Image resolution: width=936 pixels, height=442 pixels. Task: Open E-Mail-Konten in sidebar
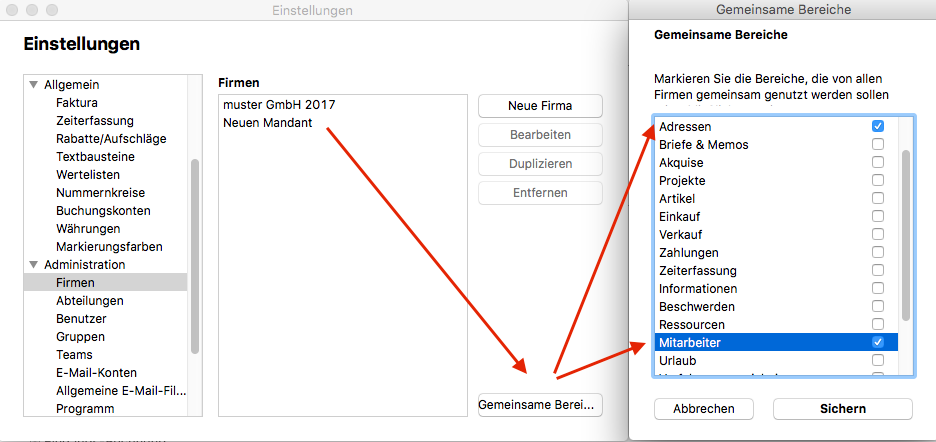tap(96, 373)
